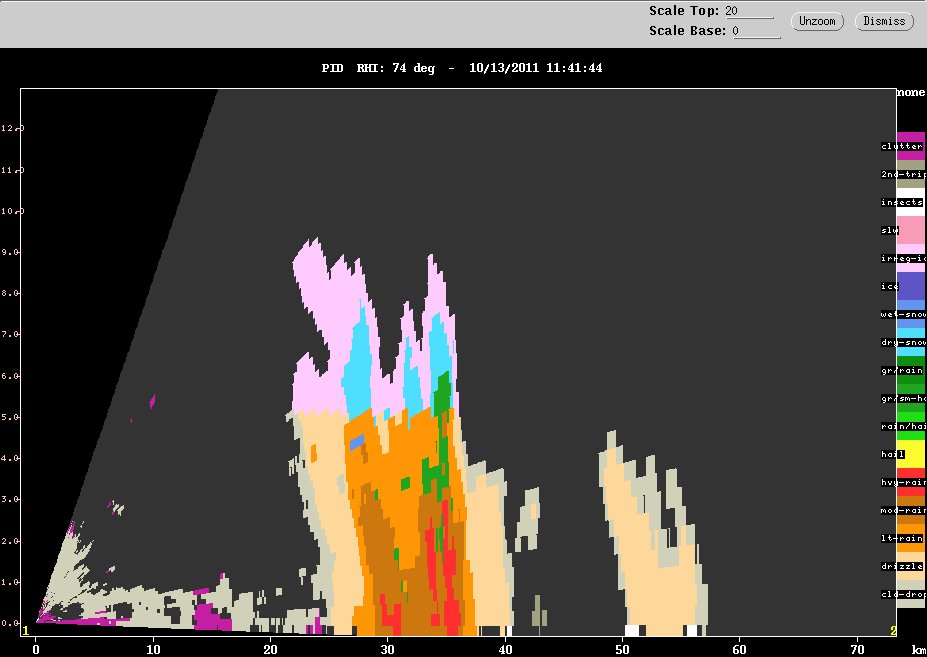Viewport: 927px width, 657px height.
Task: Select the yellow hail legend swatch
Action: point(911,454)
